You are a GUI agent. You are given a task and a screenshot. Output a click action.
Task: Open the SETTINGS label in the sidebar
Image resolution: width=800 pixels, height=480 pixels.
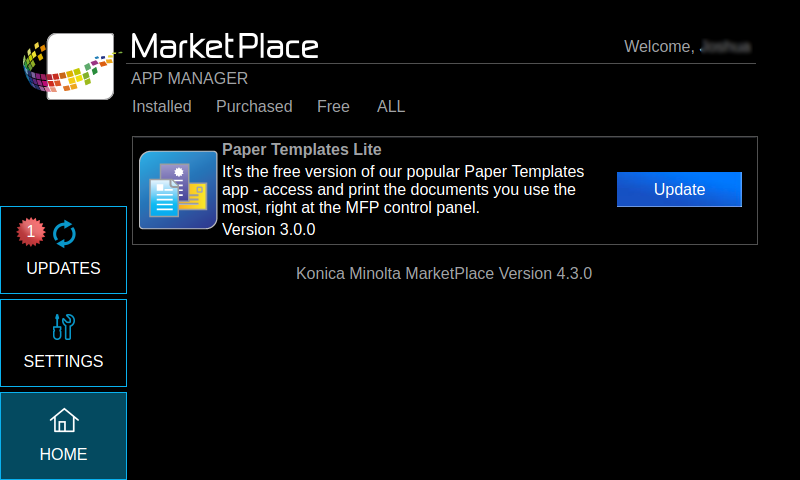63,361
